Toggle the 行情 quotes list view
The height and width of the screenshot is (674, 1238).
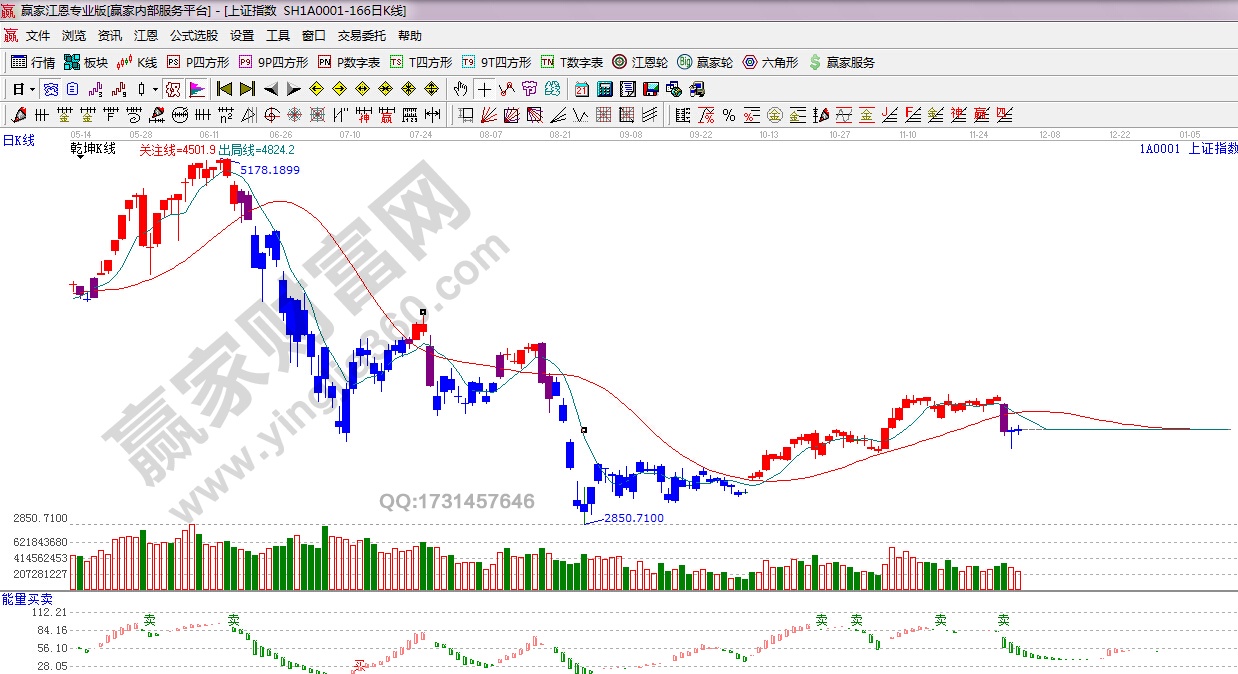click(x=33, y=62)
